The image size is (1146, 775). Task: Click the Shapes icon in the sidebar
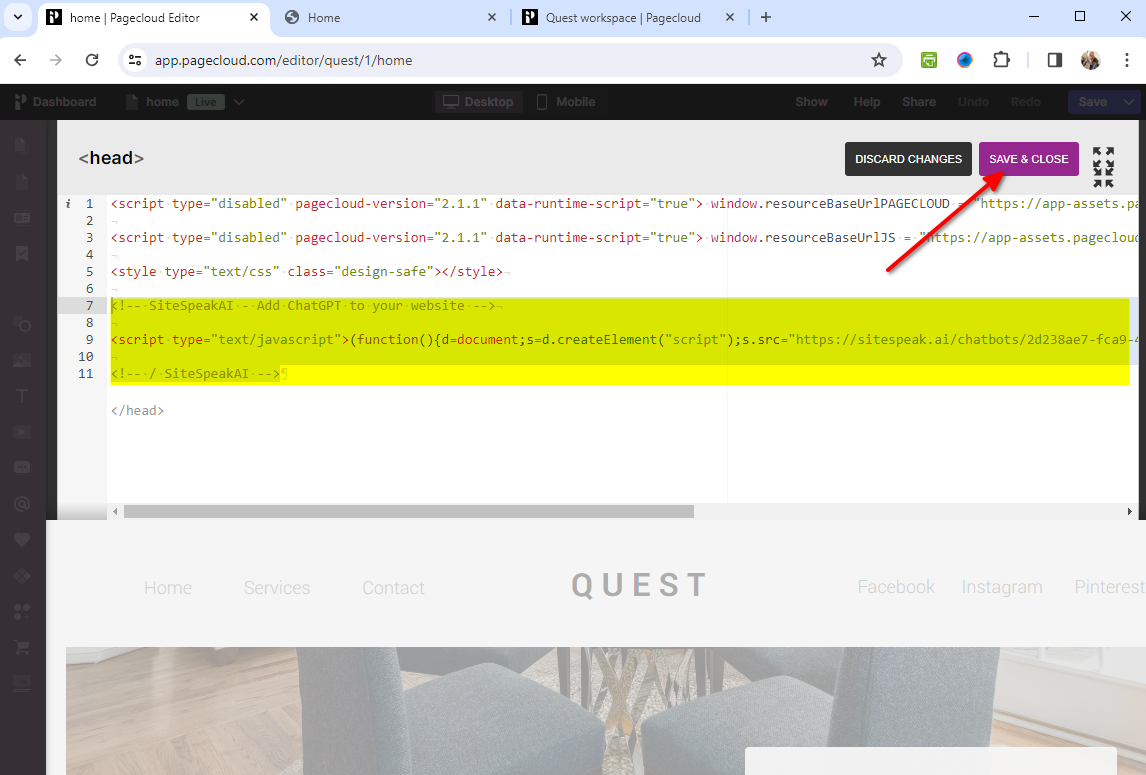(x=21, y=324)
